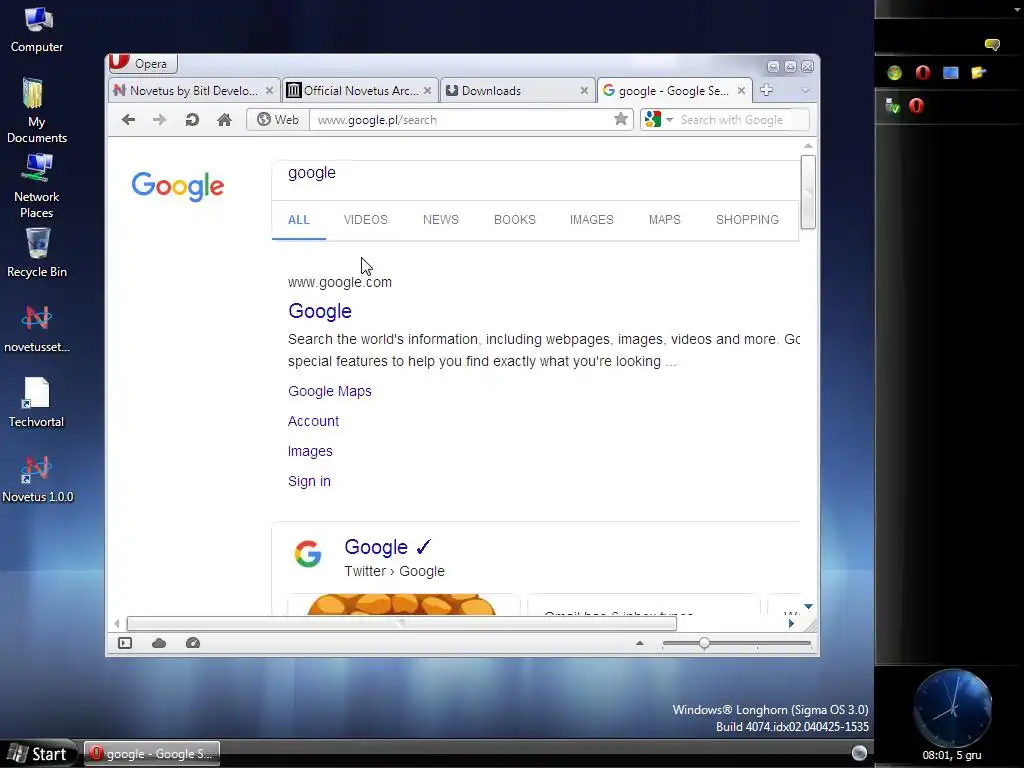Select the VIDEOS results tab
The height and width of the screenshot is (768, 1024).
[x=366, y=220]
